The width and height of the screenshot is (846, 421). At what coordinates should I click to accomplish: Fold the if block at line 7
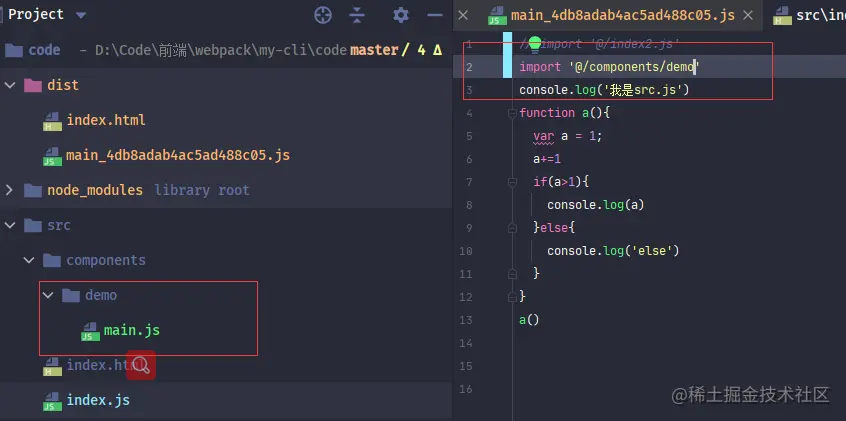click(513, 182)
